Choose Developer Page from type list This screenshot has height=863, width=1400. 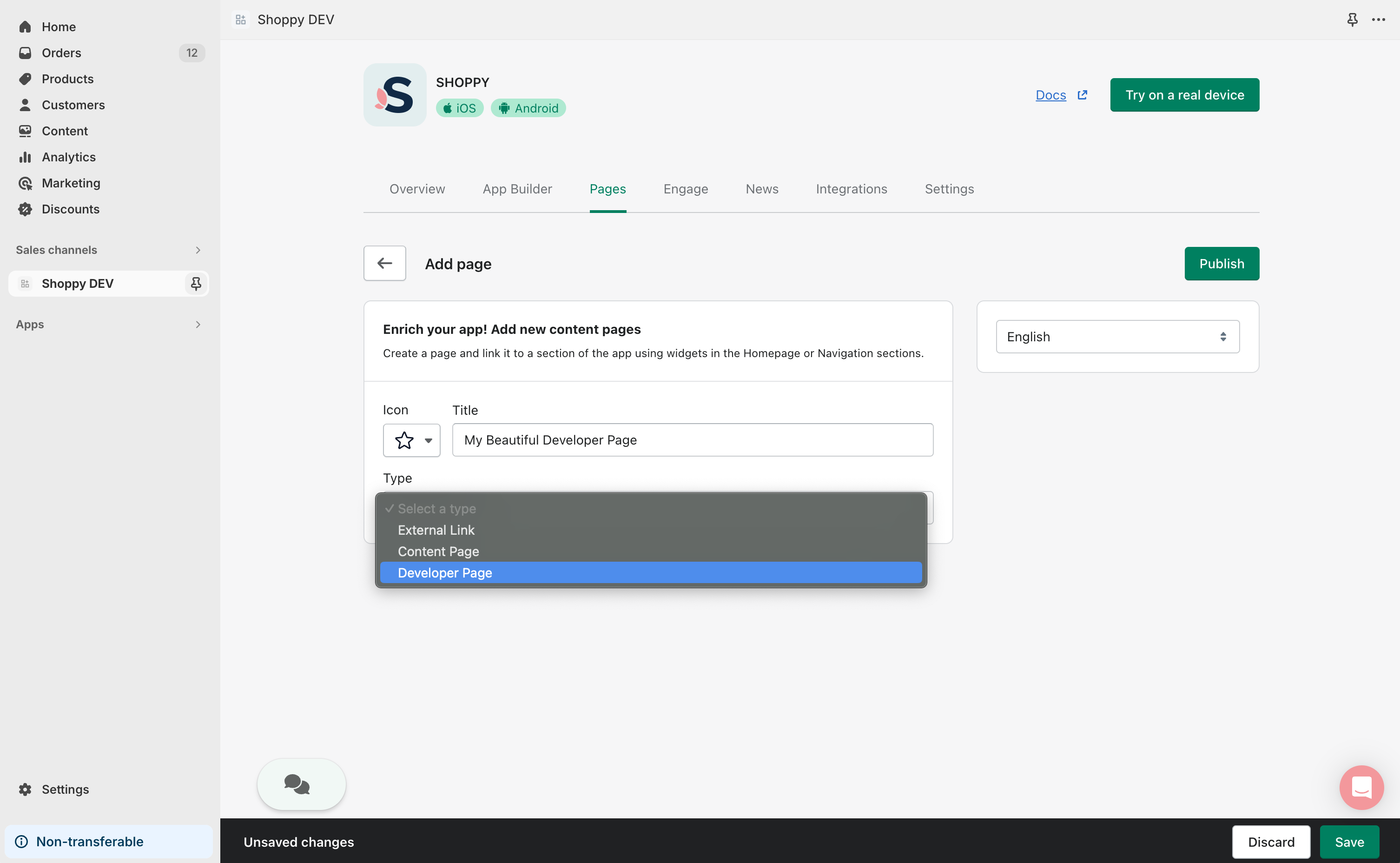[x=445, y=572]
